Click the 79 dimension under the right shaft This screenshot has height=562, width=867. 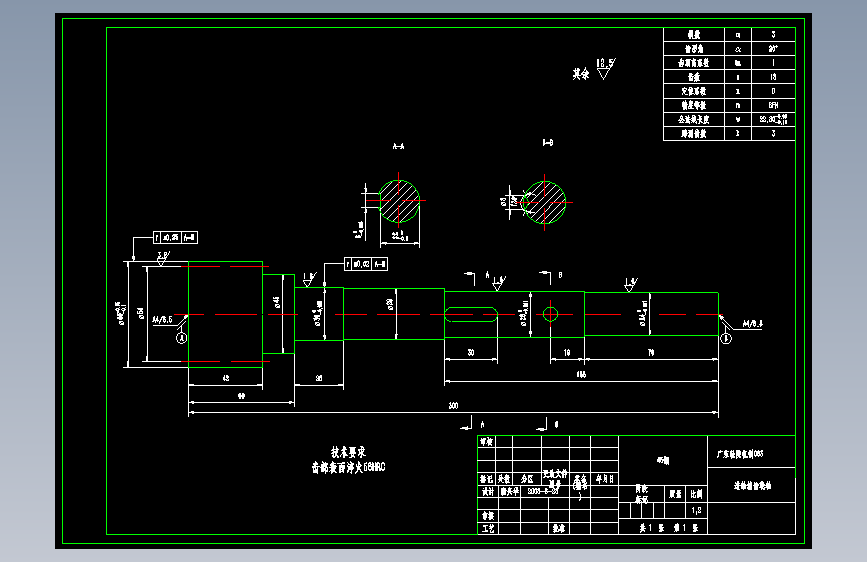(651, 352)
